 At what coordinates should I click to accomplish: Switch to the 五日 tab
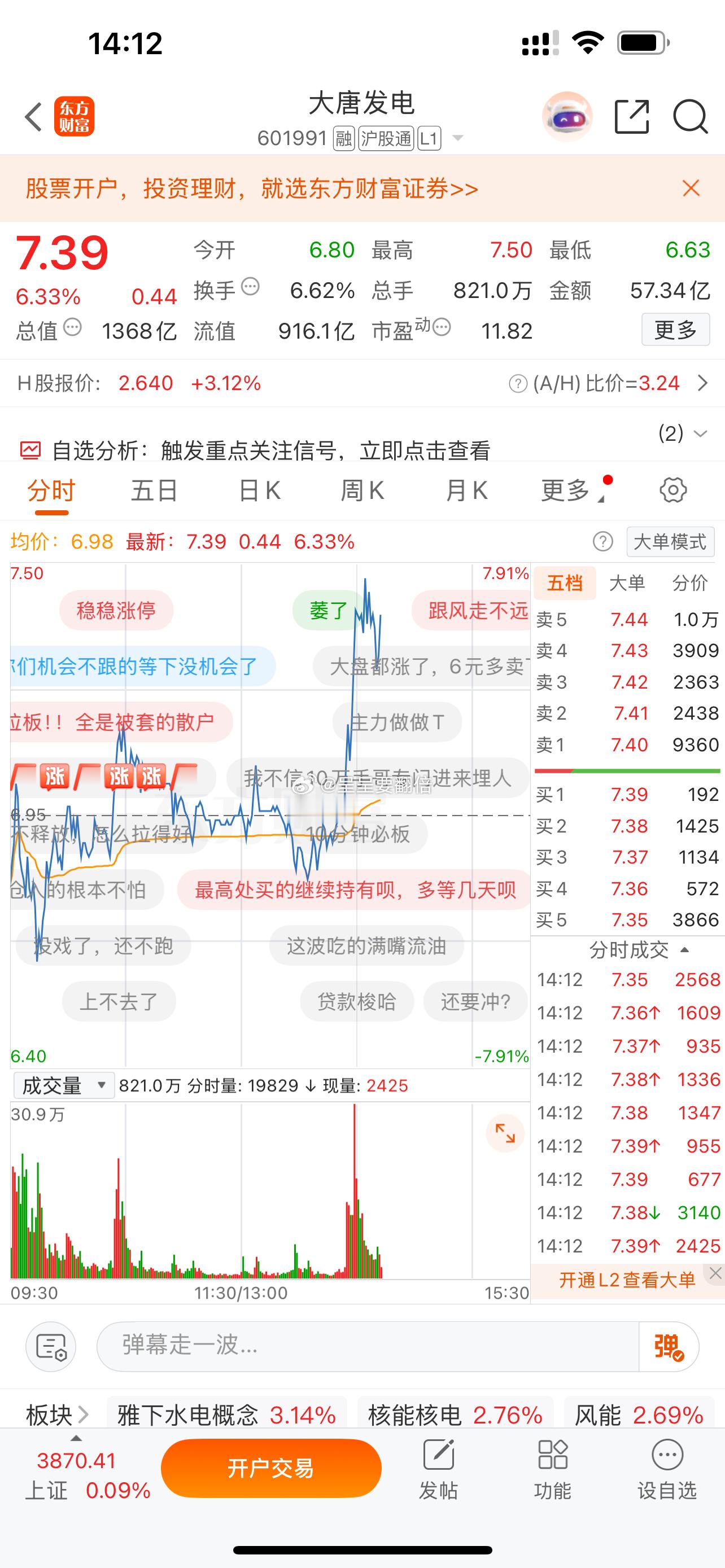[x=154, y=490]
